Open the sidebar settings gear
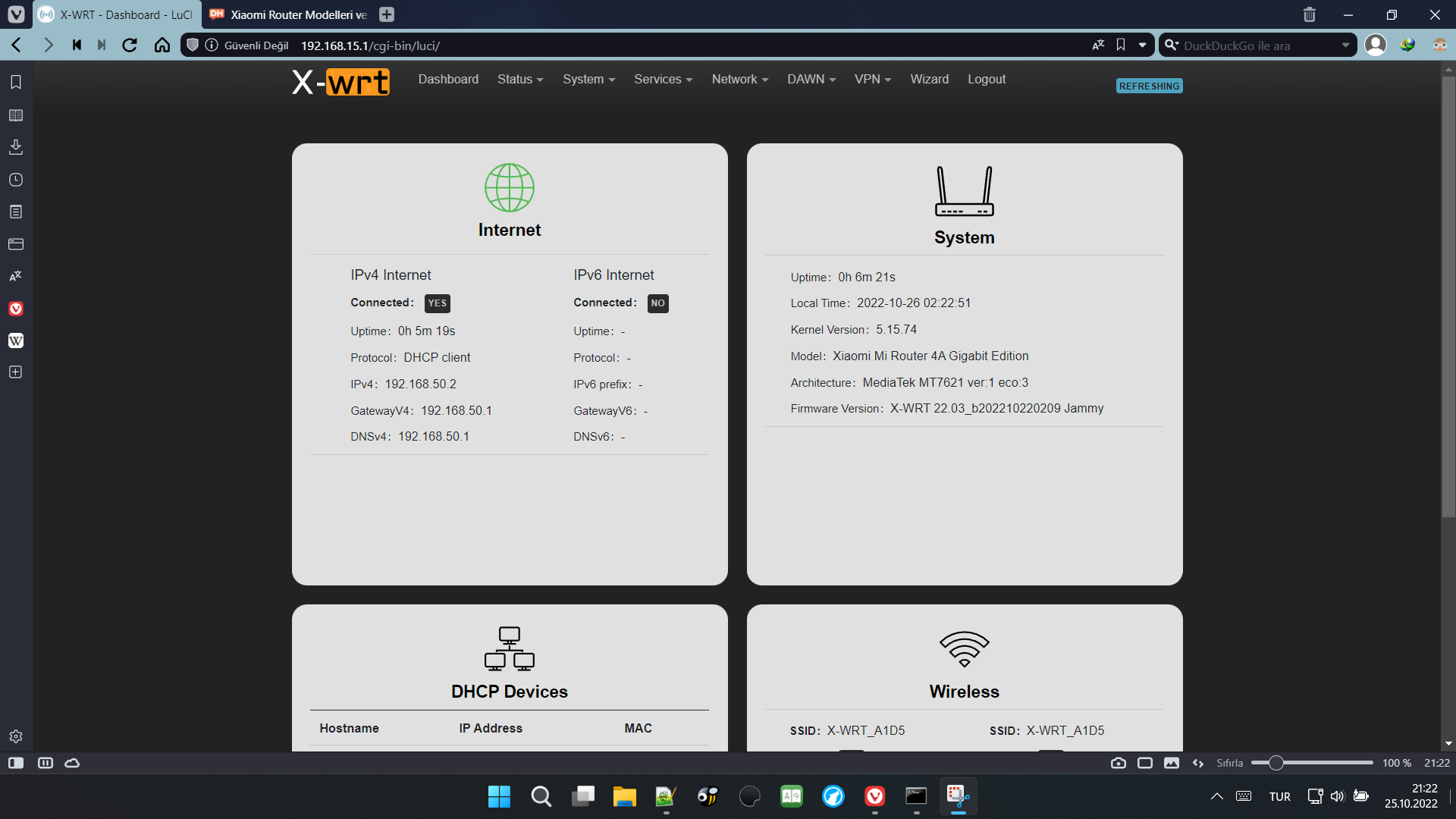This screenshot has width=1456, height=819. point(16,736)
